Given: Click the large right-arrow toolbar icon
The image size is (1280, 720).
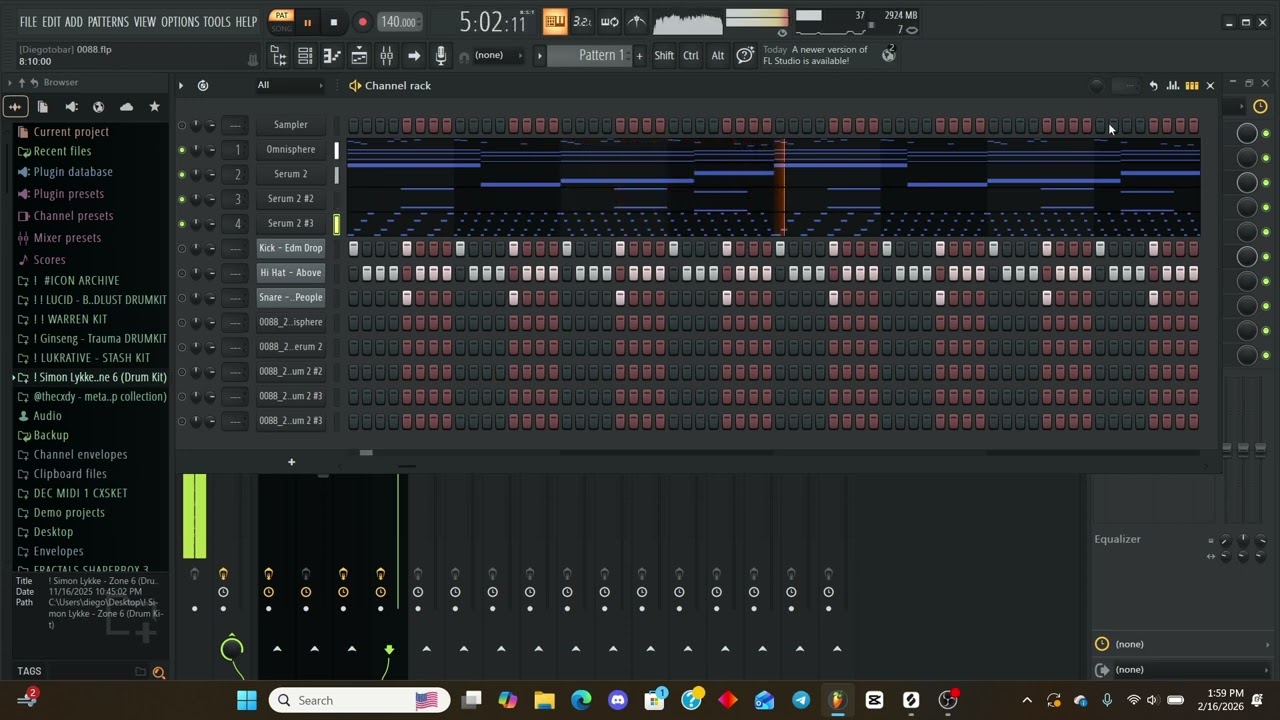Looking at the screenshot, I should click(414, 56).
